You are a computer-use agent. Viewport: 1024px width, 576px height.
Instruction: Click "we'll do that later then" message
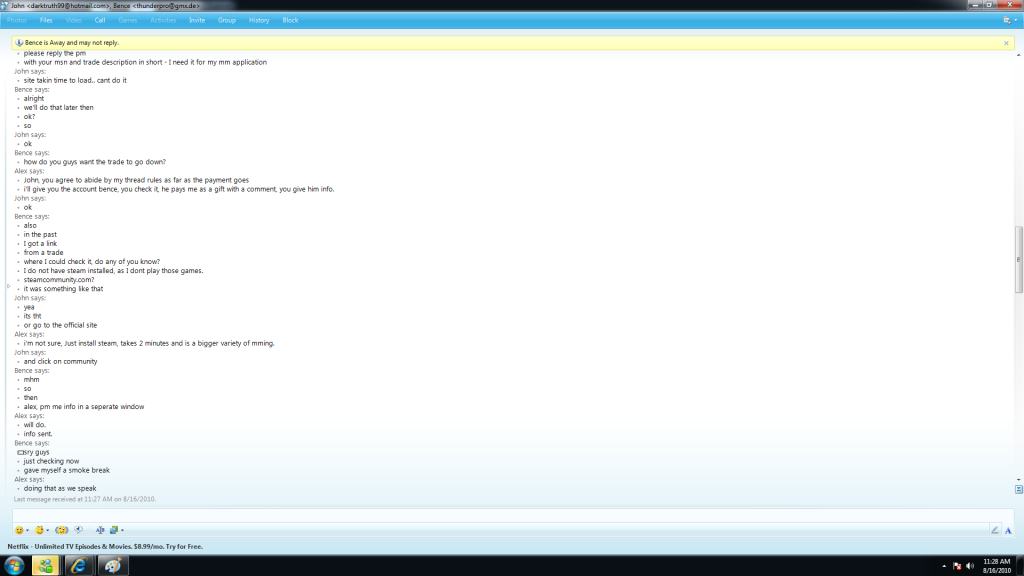58,108
